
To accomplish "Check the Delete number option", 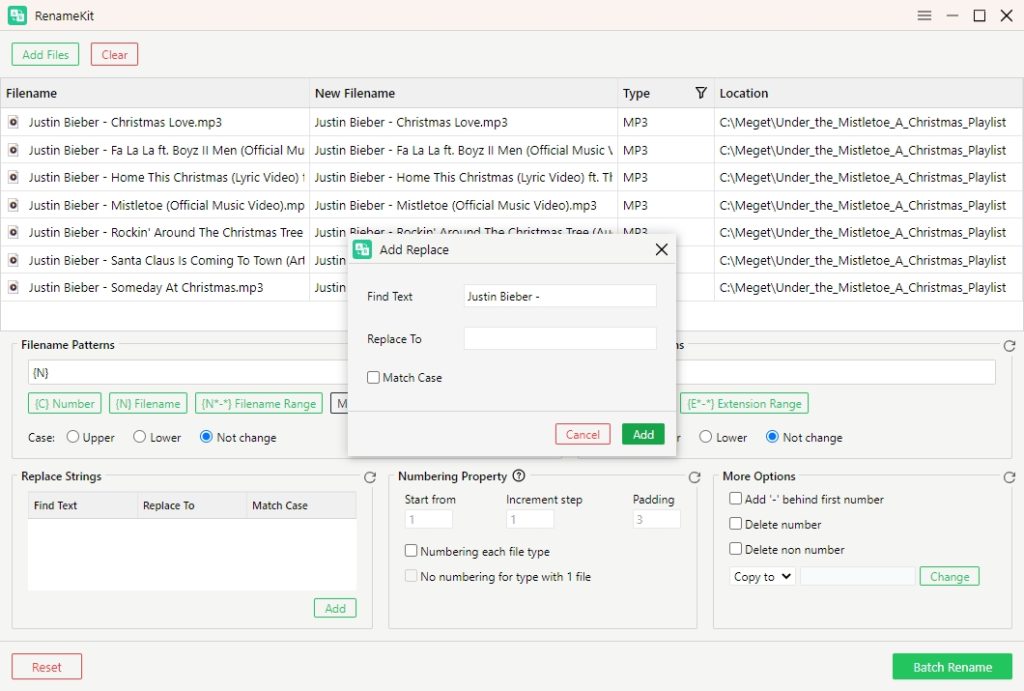I will click(x=736, y=526).
